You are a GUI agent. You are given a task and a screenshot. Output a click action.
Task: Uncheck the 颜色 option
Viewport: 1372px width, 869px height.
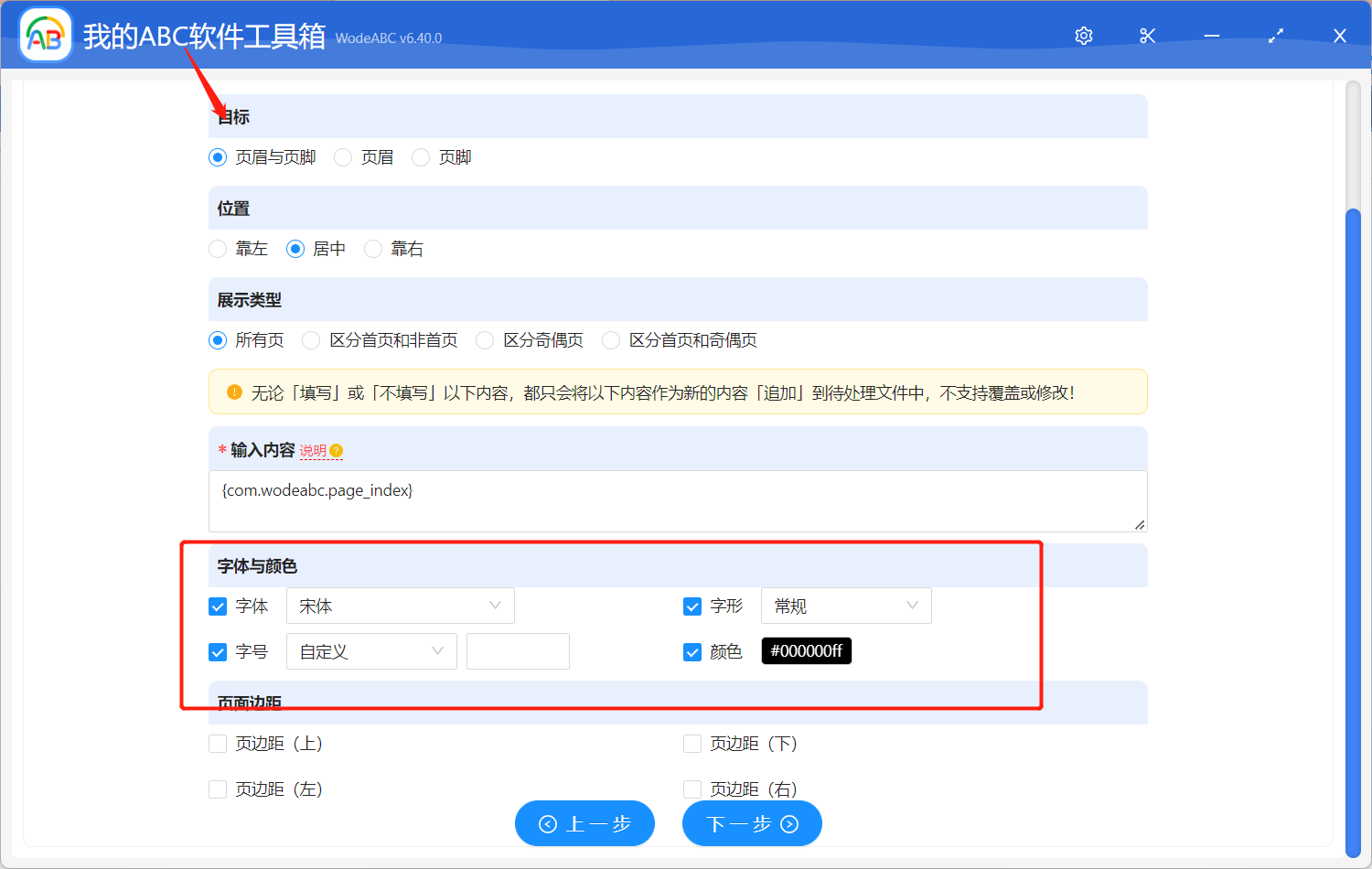point(692,651)
